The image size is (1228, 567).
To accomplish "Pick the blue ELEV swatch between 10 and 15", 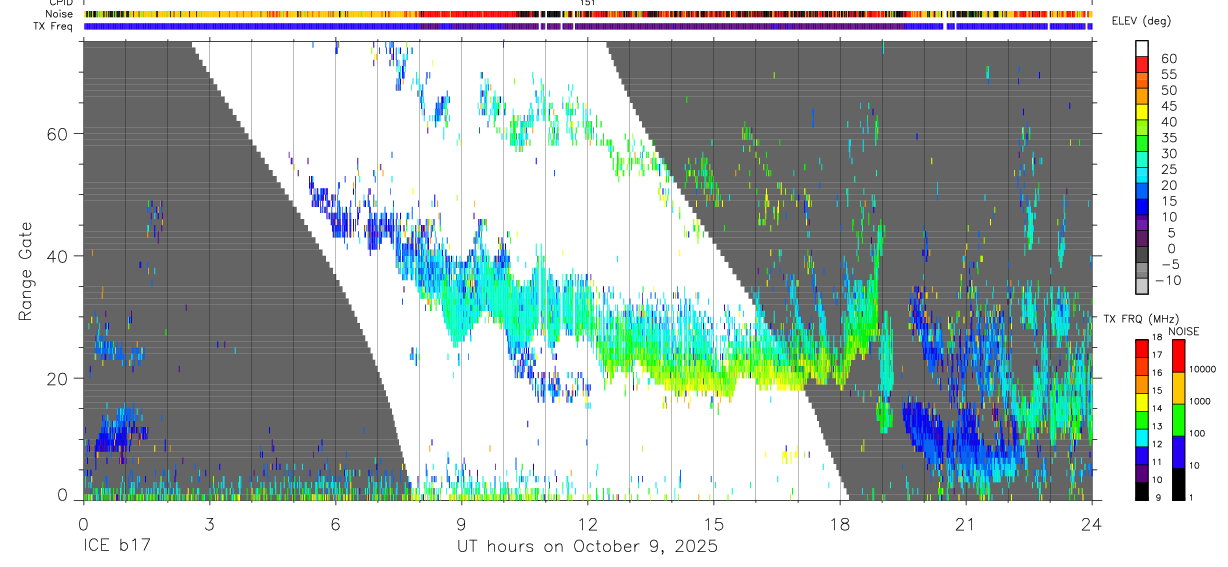I will coord(1142,209).
